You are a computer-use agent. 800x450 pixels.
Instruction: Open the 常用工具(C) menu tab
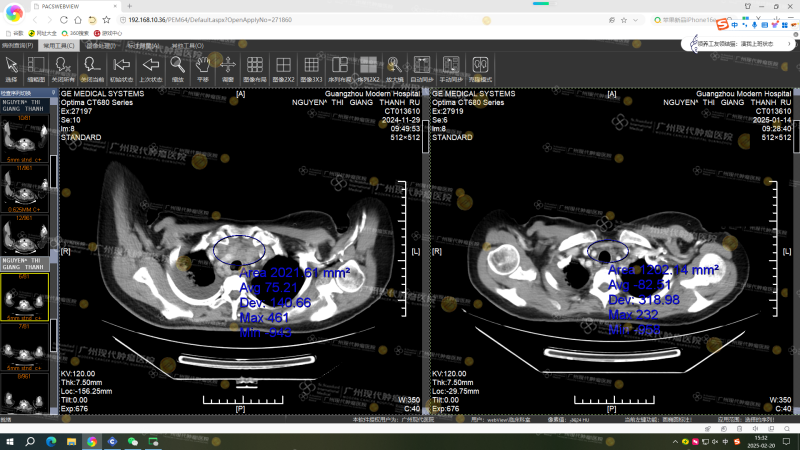tap(60, 45)
